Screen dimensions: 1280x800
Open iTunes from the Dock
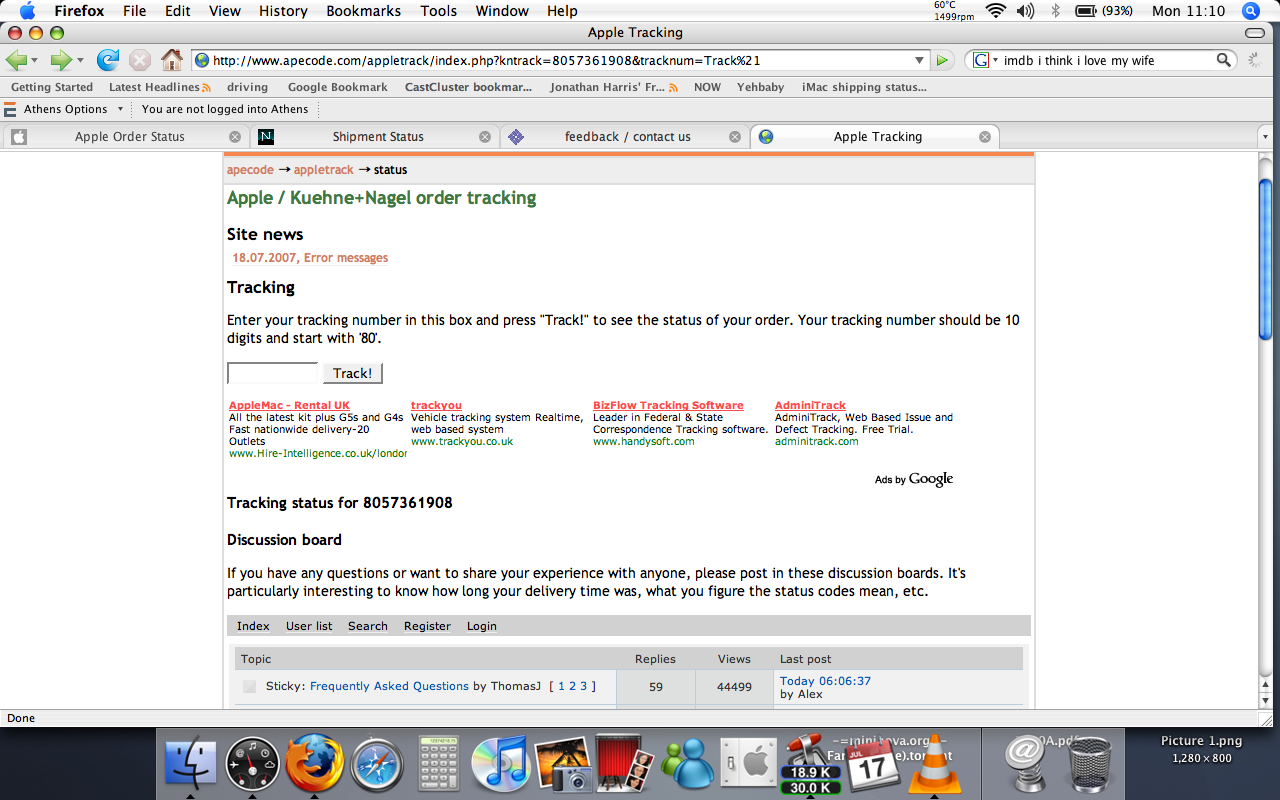pos(500,765)
